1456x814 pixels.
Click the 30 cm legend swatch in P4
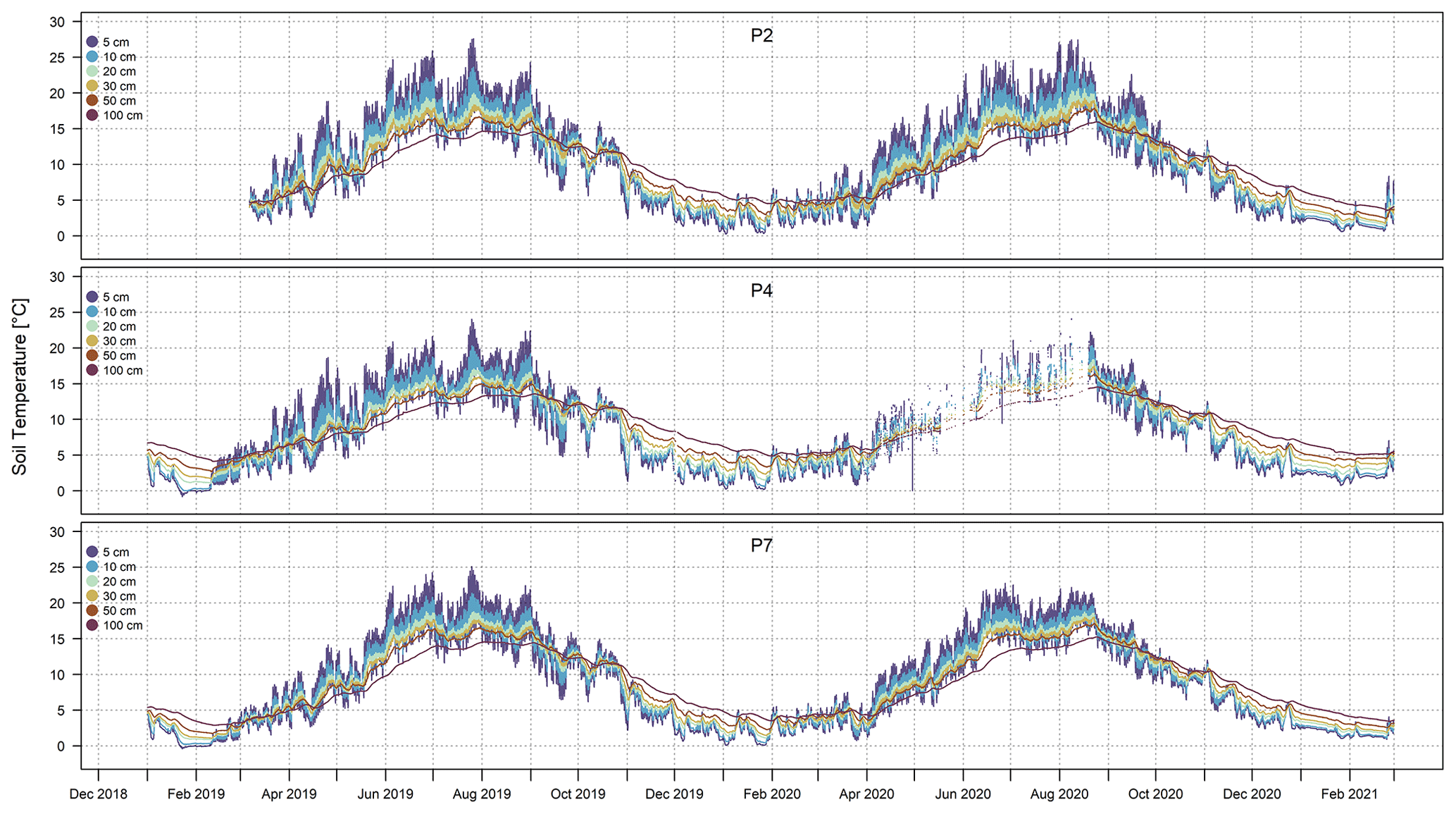pos(92,341)
